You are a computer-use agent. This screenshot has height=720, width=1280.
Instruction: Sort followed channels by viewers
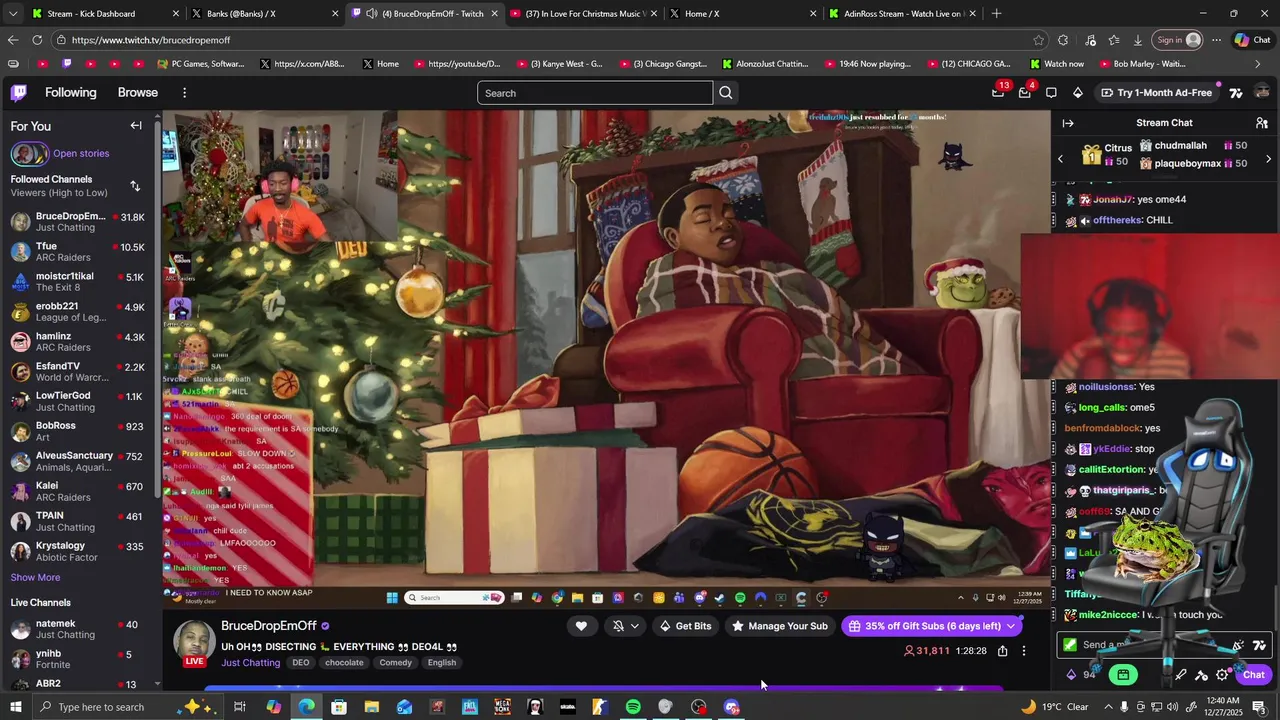pos(135,186)
